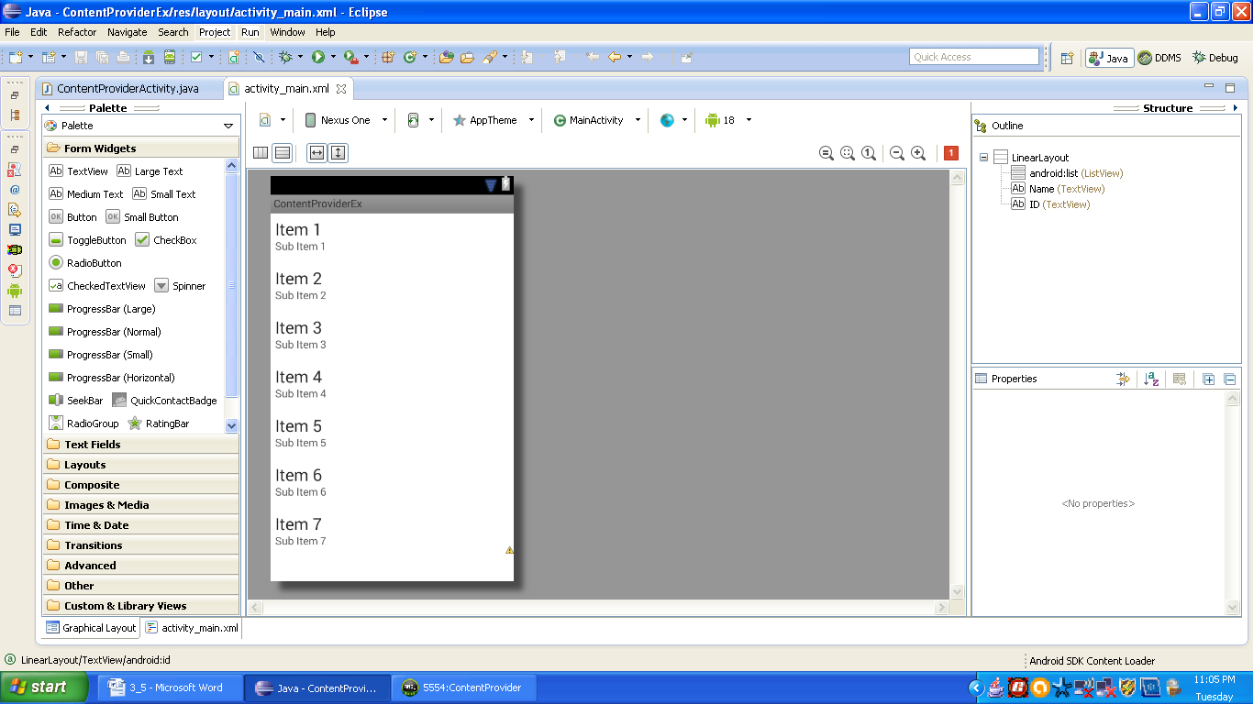Screen dimensions: 1253x704
Task: Select the RadioButton widget in palette
Action: pyautogui.click(x=86, y=263)
